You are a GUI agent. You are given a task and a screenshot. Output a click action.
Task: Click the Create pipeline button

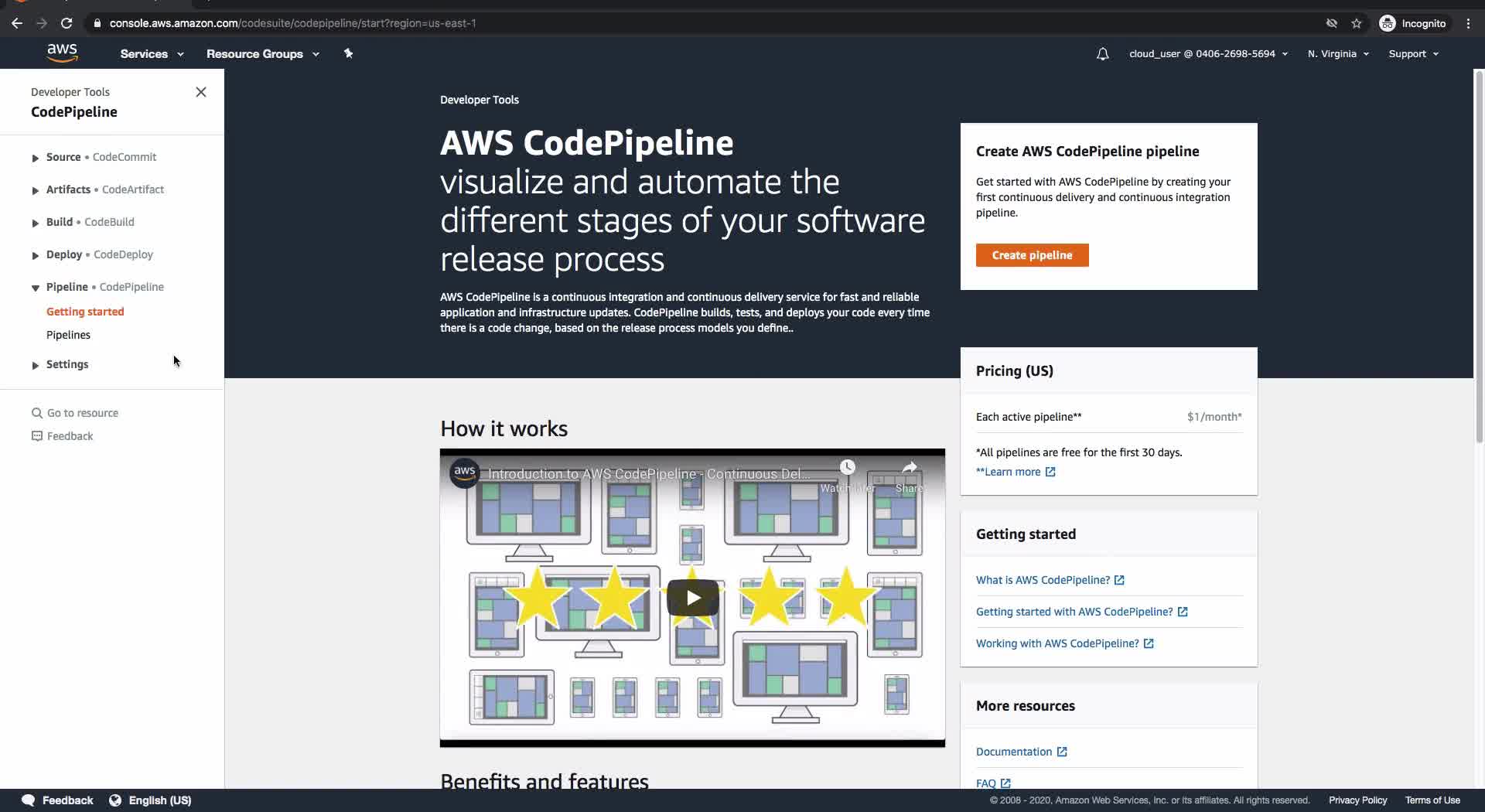coord(1032,255)
